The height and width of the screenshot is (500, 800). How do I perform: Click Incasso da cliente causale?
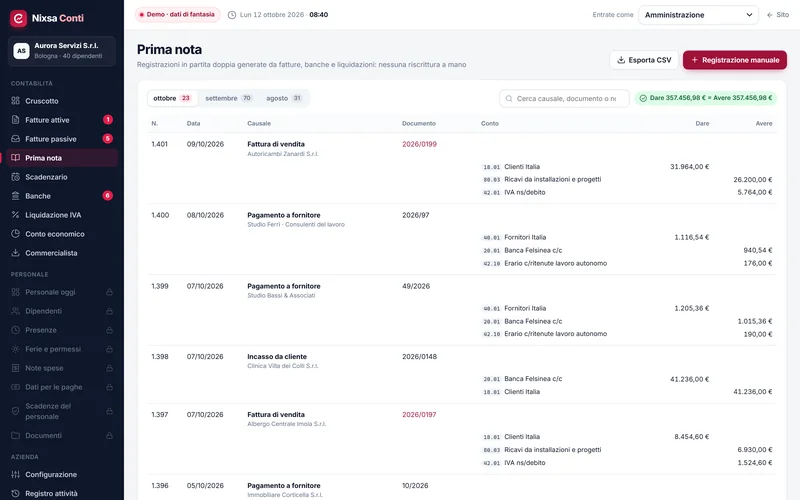tap(277, 357)
